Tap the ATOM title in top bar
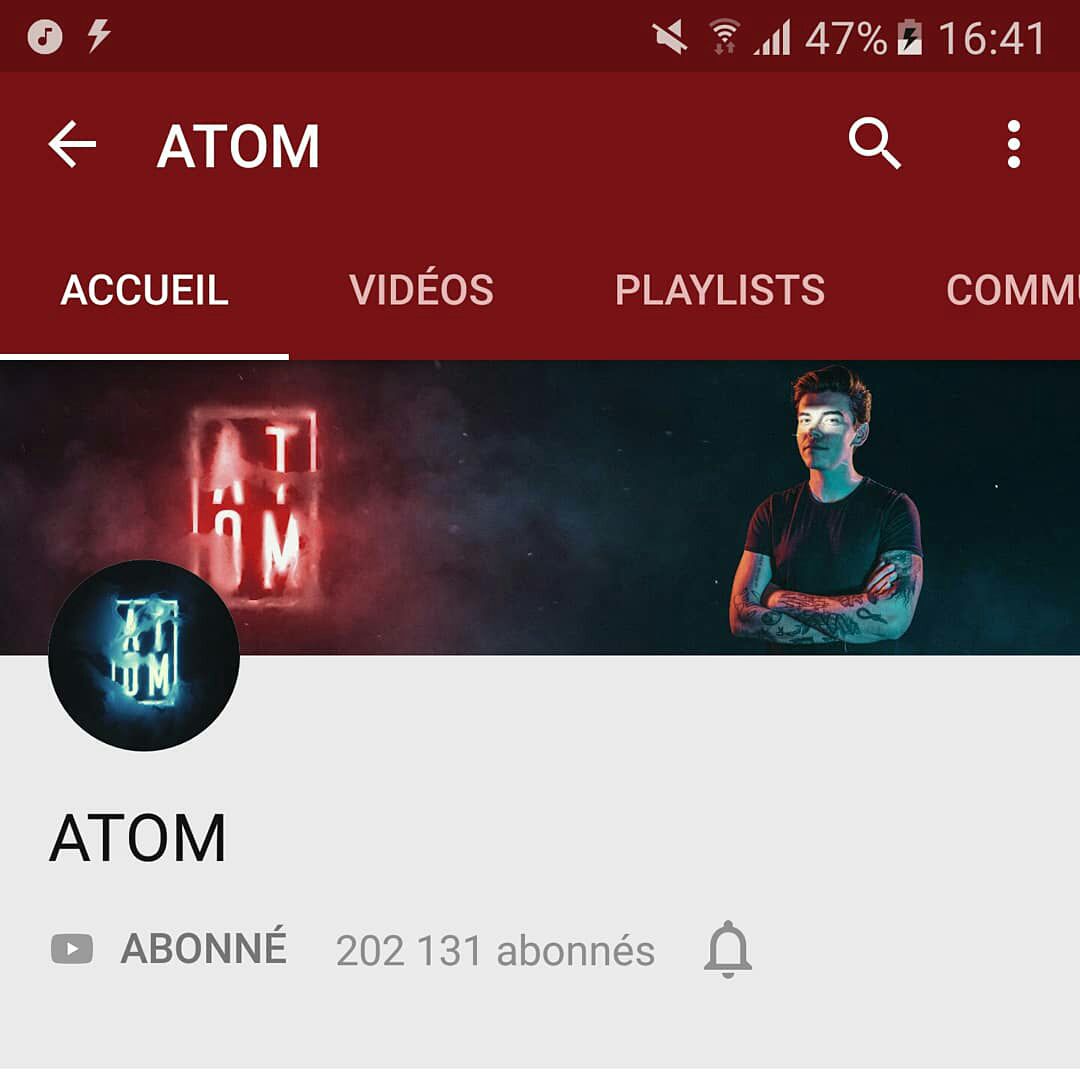 click(x=238, y=145)
